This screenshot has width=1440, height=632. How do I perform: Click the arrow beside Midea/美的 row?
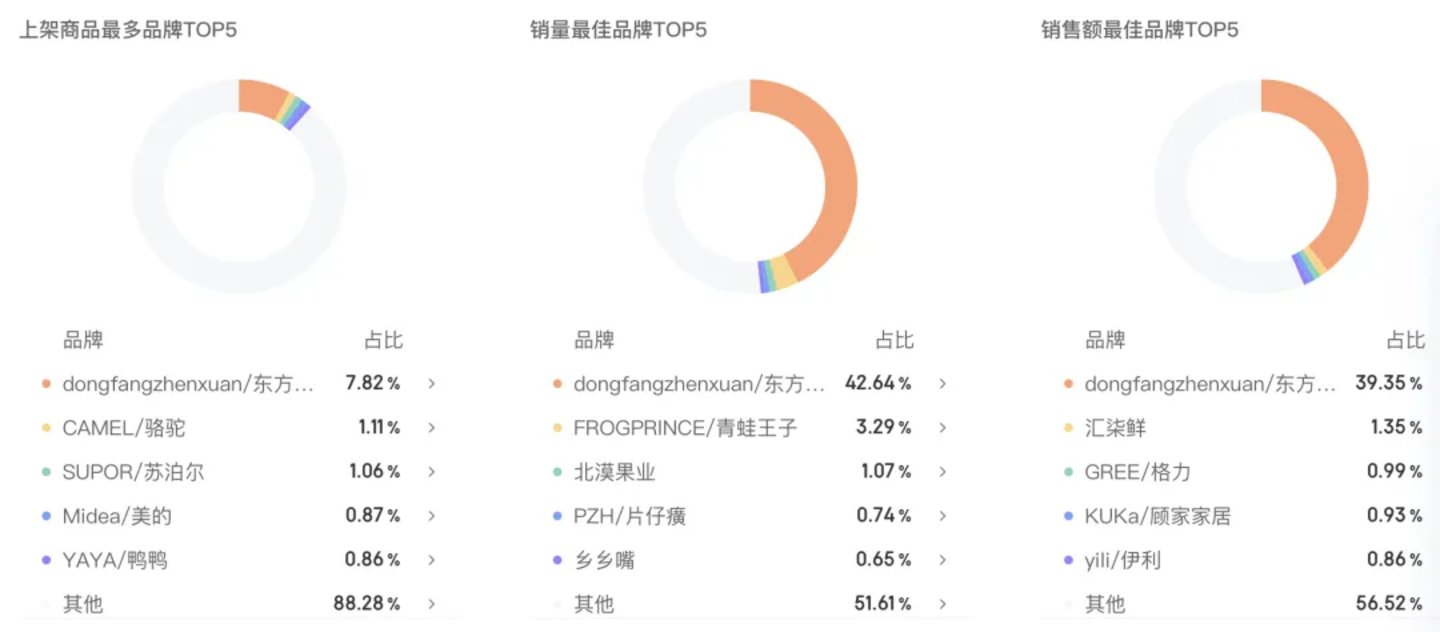(431, 515)
